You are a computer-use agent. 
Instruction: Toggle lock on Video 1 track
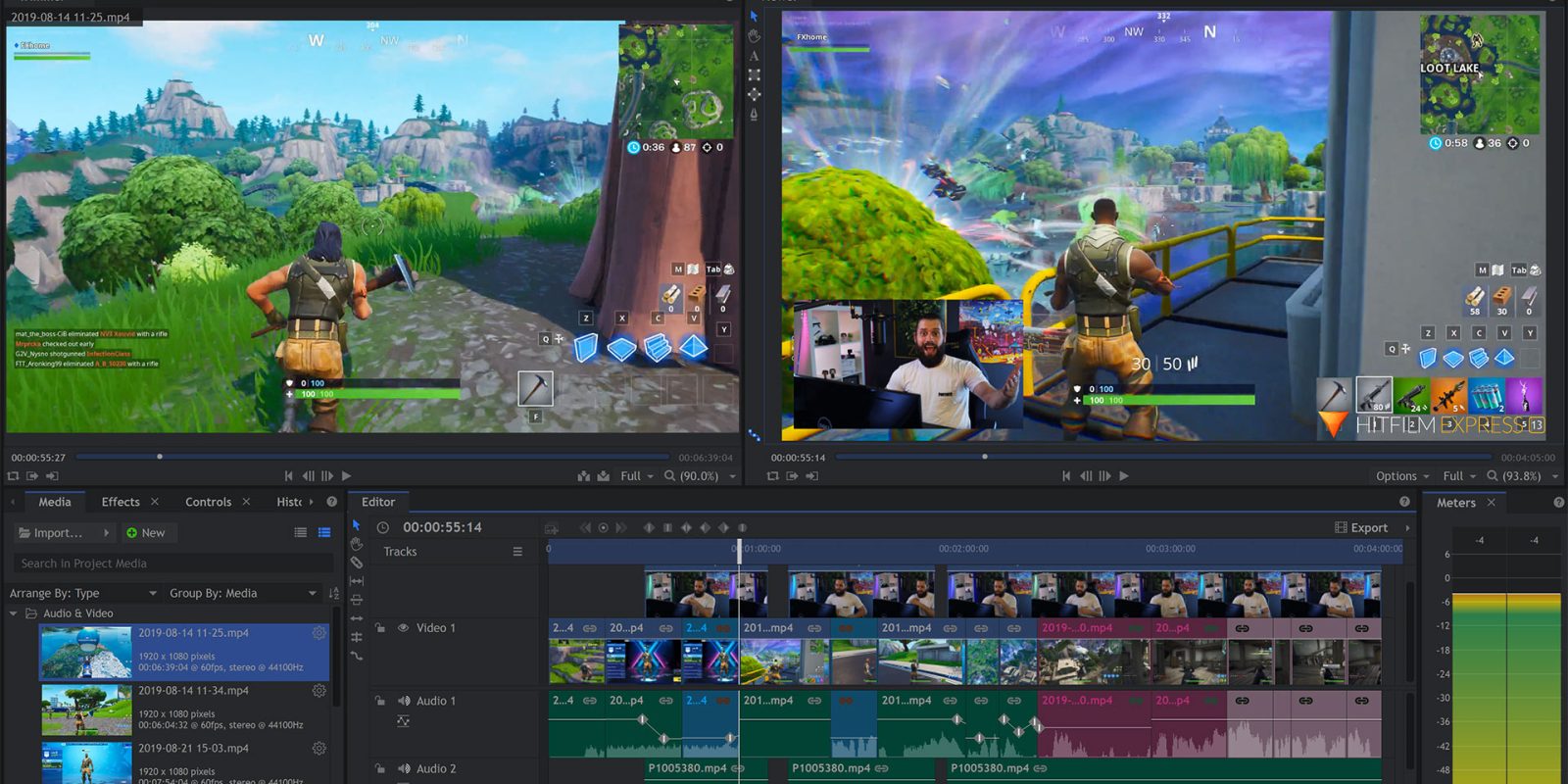click(x=380, y=628)
